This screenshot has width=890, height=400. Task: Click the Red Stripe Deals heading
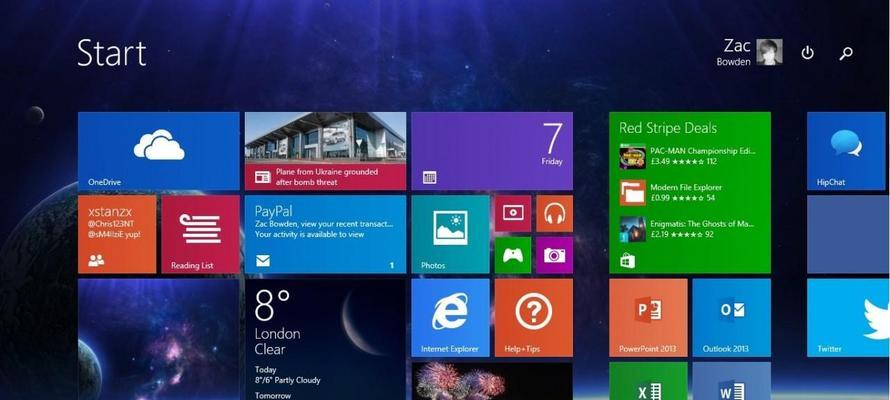(668, 128)
